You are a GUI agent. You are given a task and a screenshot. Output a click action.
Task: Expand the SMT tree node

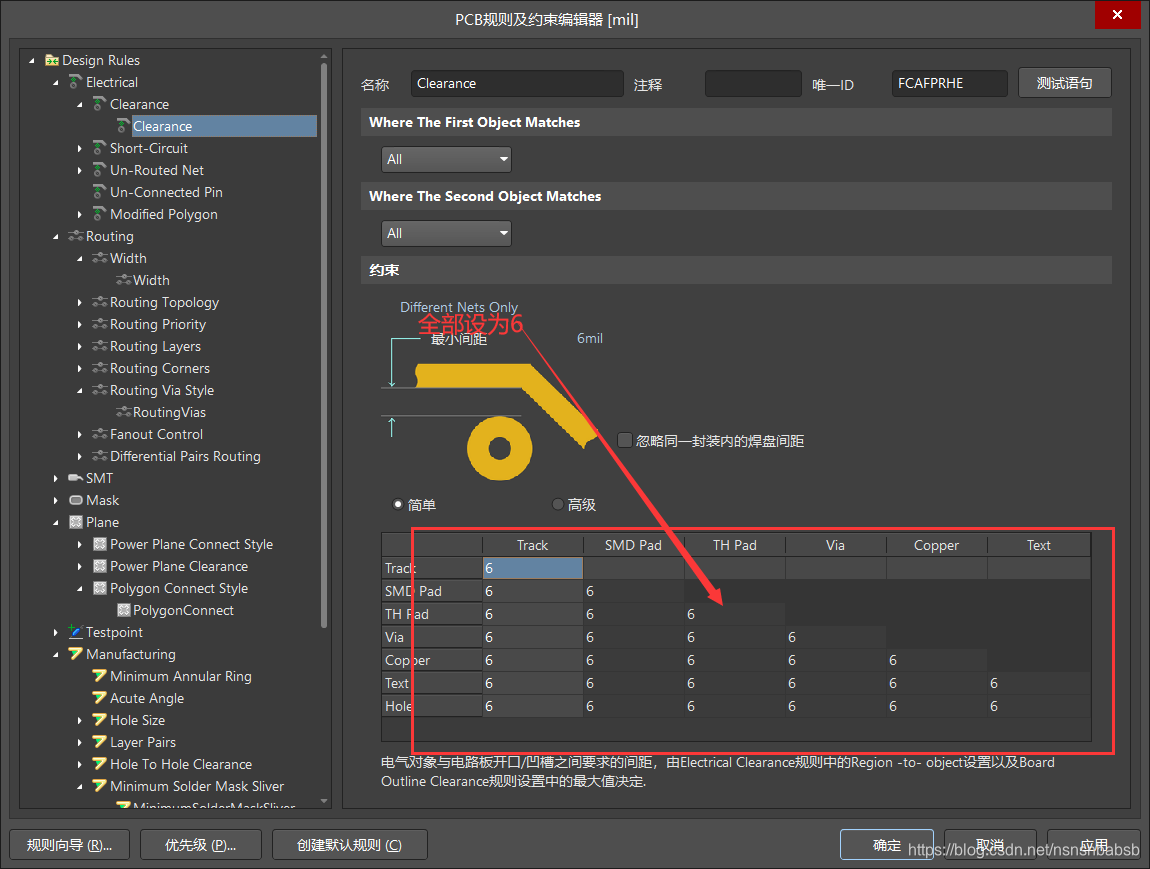[56, 478]
